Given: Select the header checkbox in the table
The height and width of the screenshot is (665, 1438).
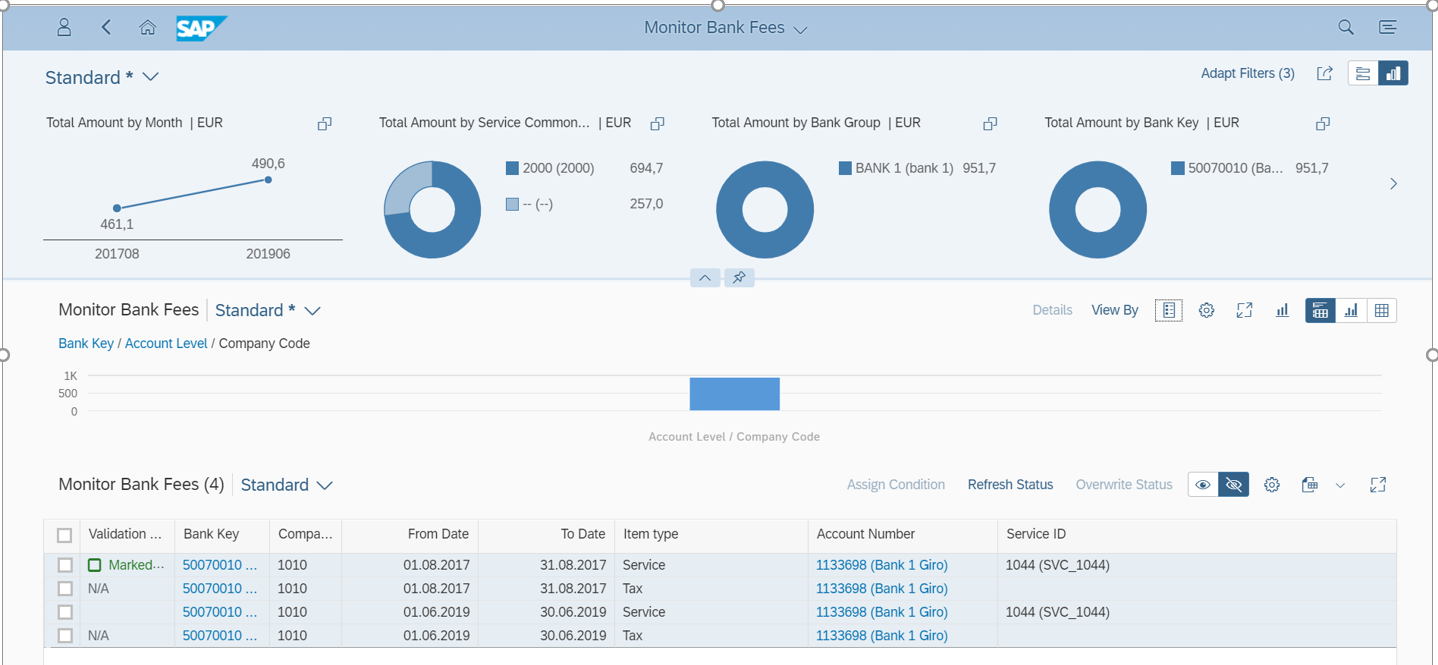Looking at the screenshot, I should (65, 534).
